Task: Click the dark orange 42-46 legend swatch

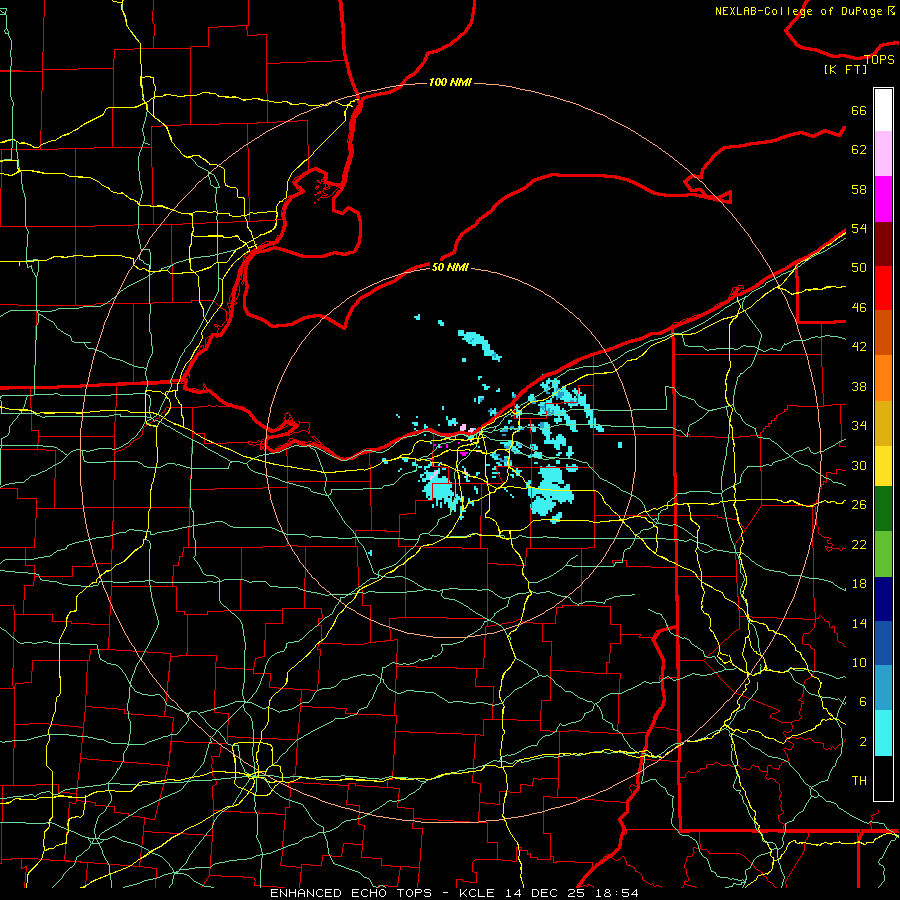Action: (883, 333)
